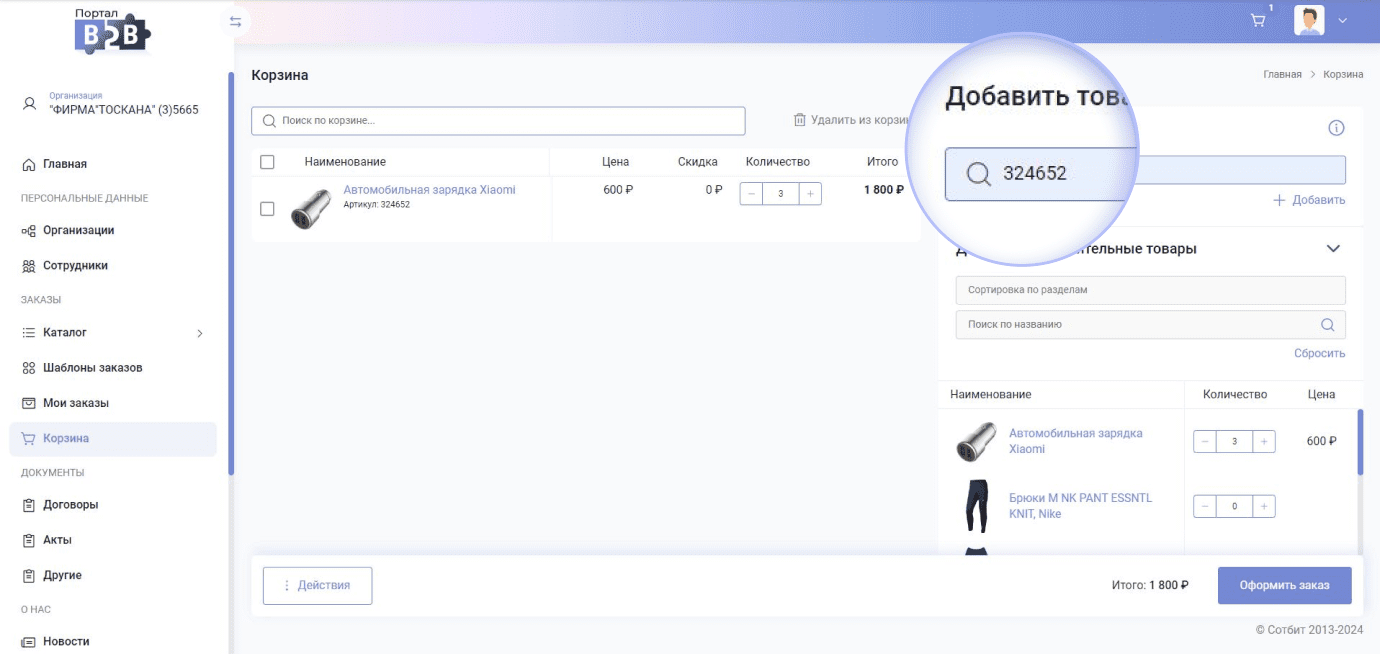Select the Корзина sidebar item
Screen dimensions: 1380x654
[113, 439]
